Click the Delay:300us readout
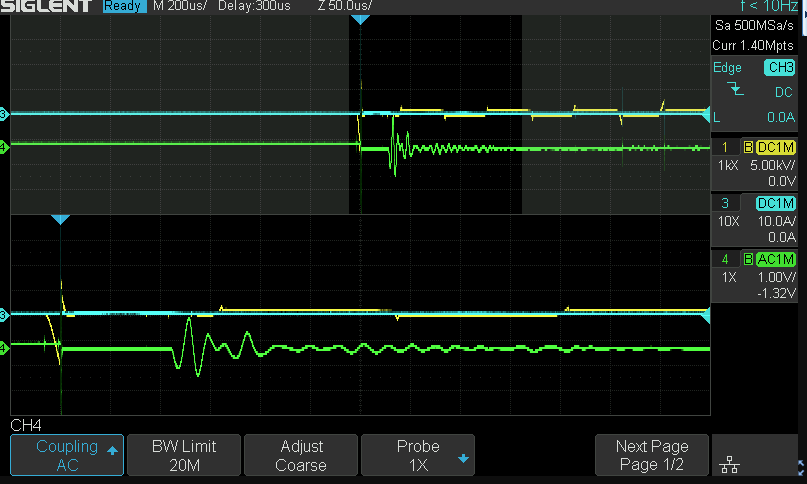Screen dimensions: 807x484 pyautogui.click(x=254, y=6)
